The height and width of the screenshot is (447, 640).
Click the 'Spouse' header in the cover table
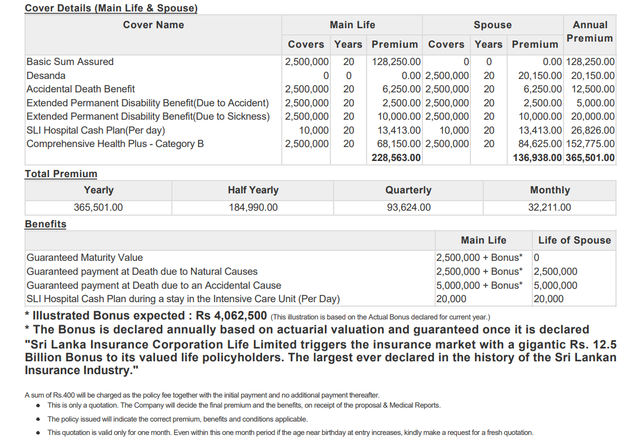492,25
